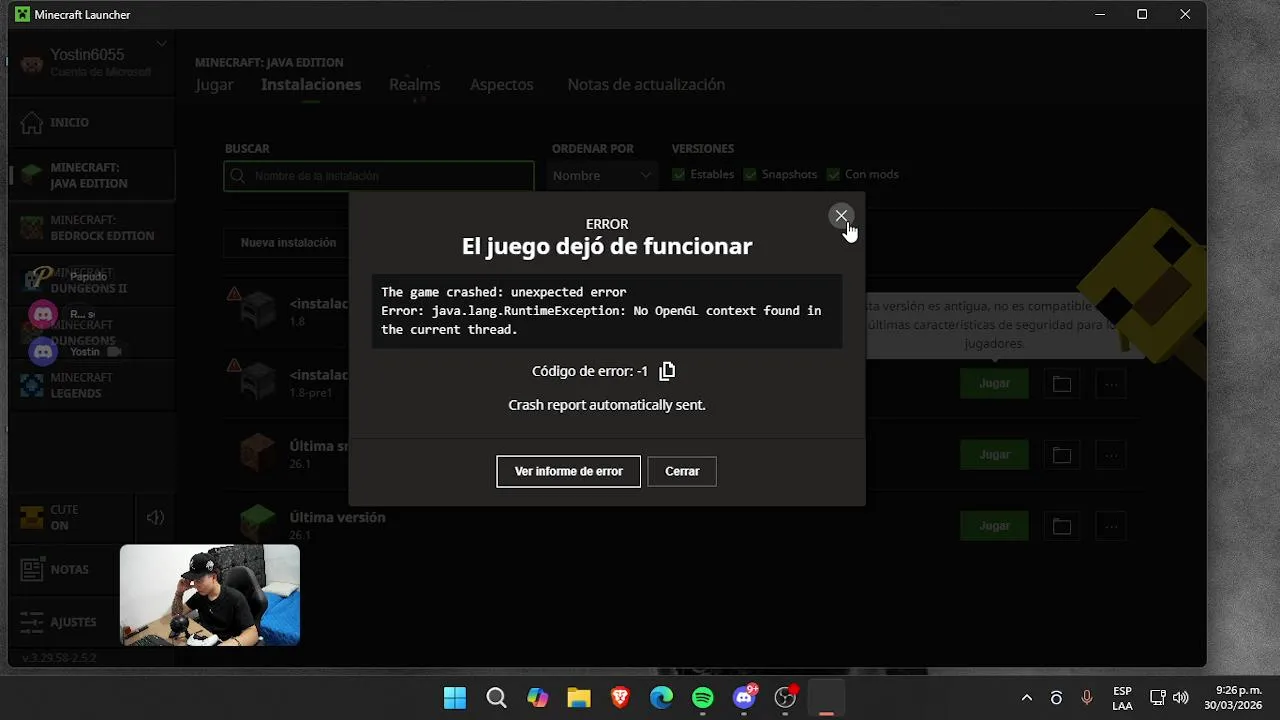
Task: Open folder icon for the Última versión row
Action: click(x=1062, y=526)
